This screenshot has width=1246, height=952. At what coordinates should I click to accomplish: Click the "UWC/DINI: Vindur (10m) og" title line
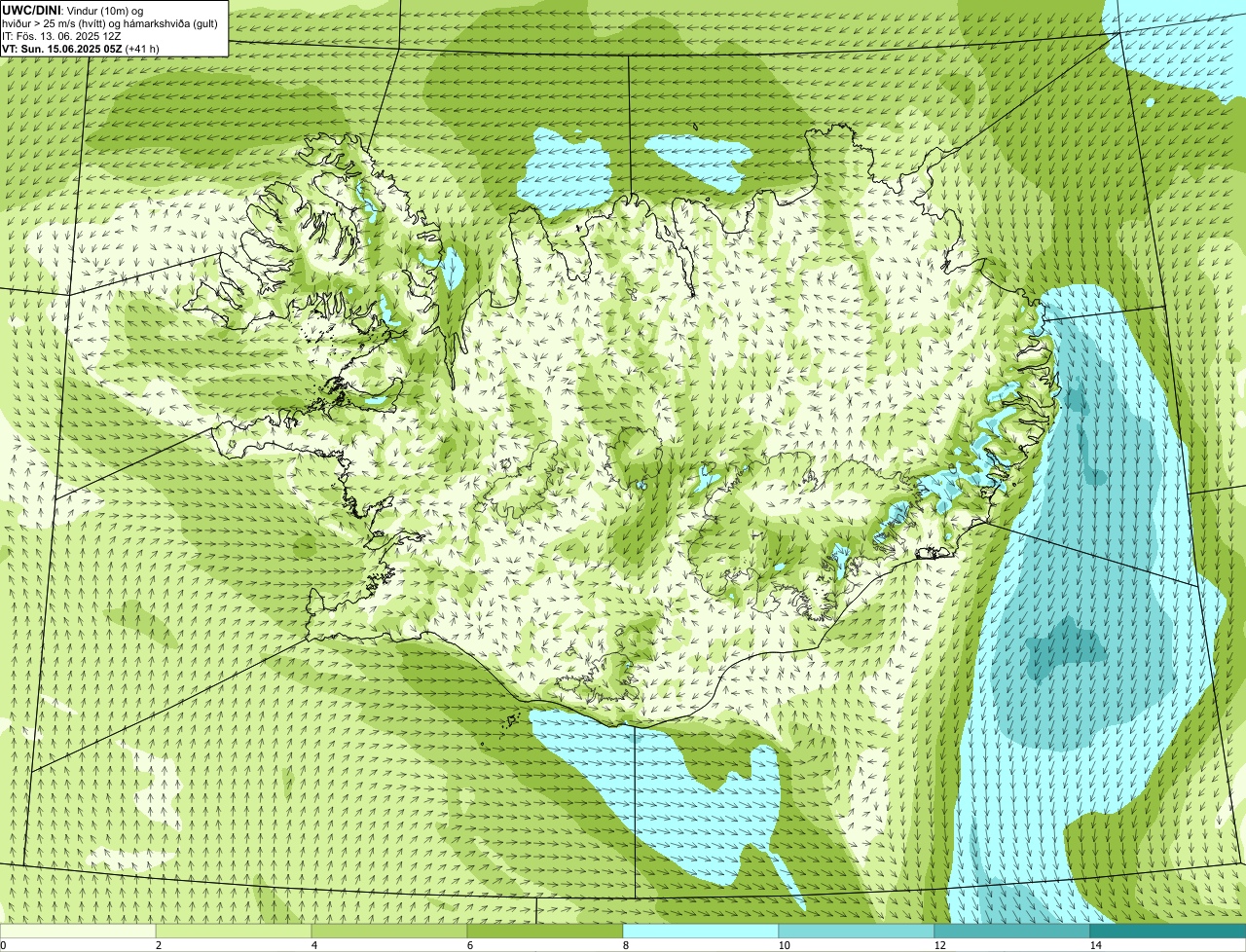(73, 10)
